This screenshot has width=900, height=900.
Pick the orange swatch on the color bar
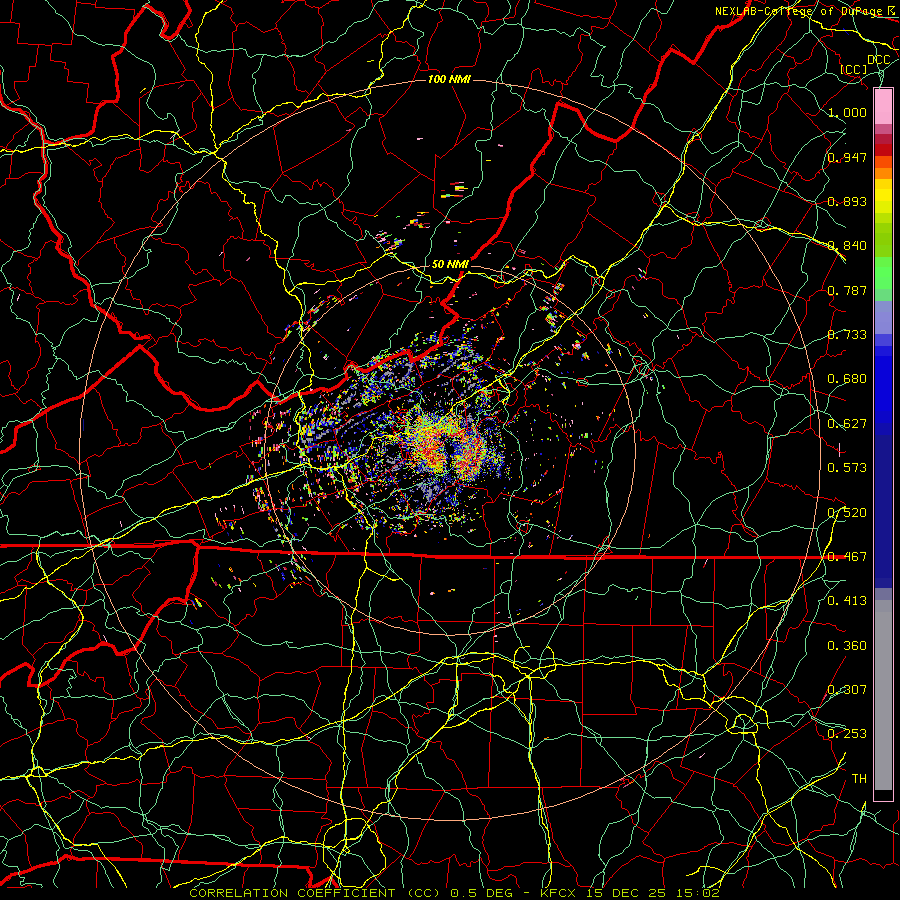pos(883,172)
